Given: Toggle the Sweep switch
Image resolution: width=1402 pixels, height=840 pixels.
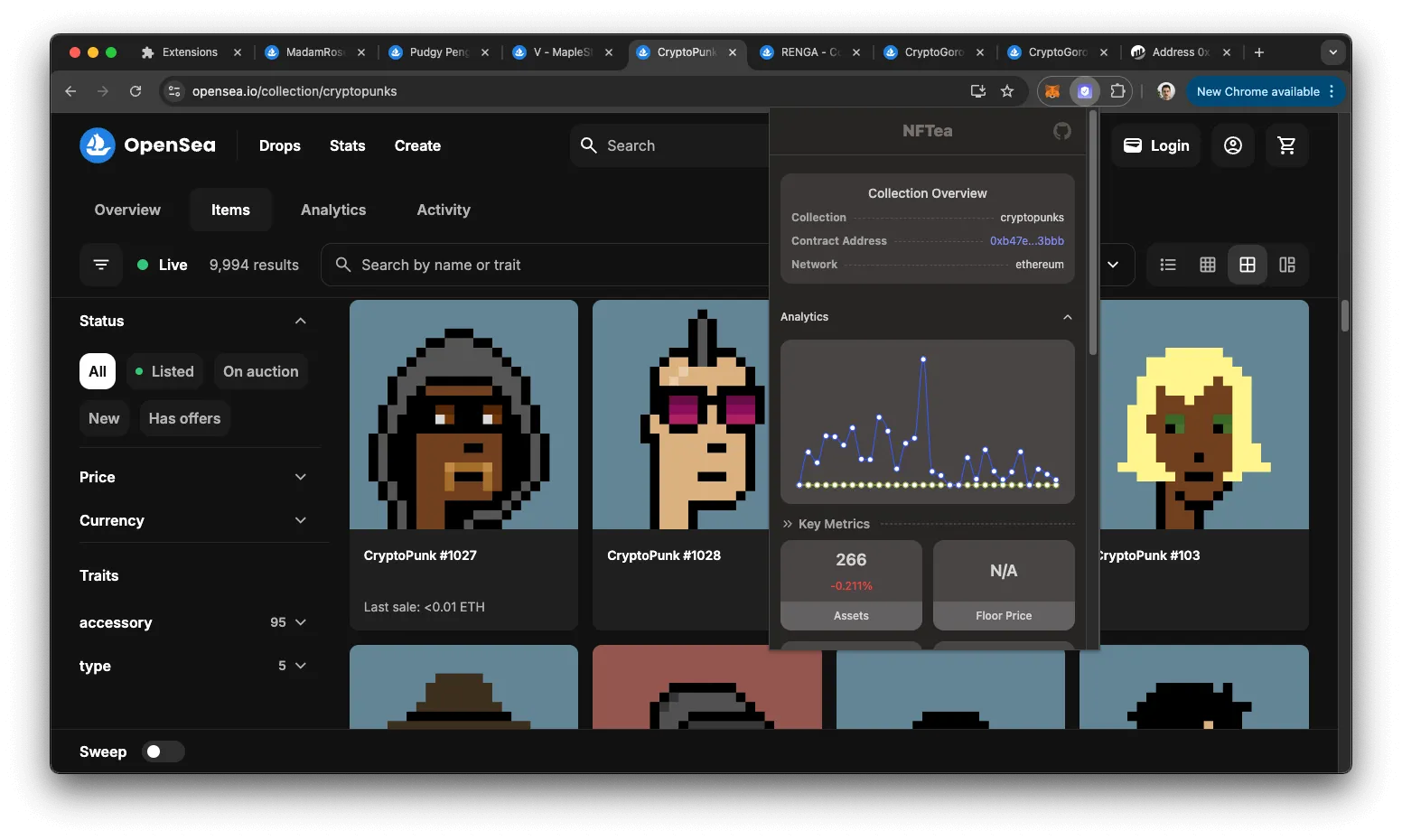Looking at the screenshot, I should 164,751.
